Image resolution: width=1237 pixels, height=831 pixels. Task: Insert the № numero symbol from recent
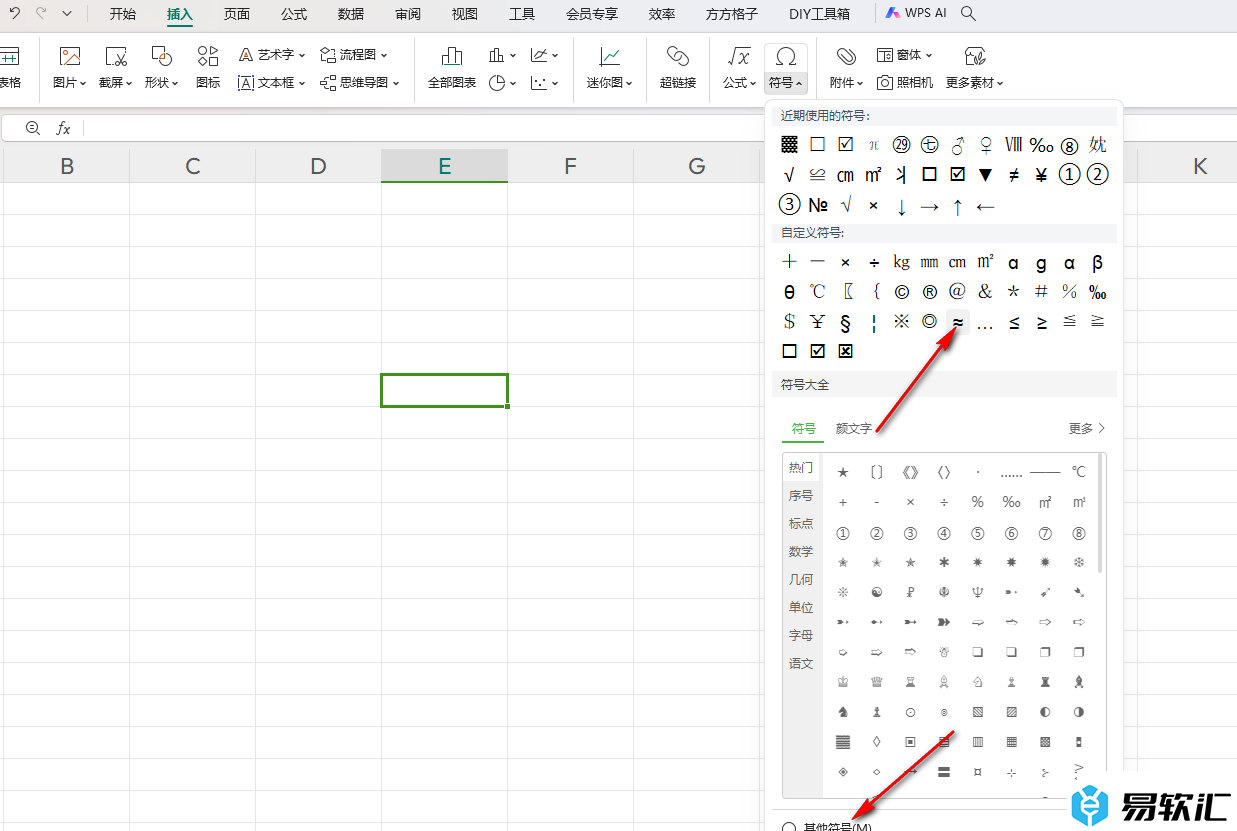coord(818,205)
